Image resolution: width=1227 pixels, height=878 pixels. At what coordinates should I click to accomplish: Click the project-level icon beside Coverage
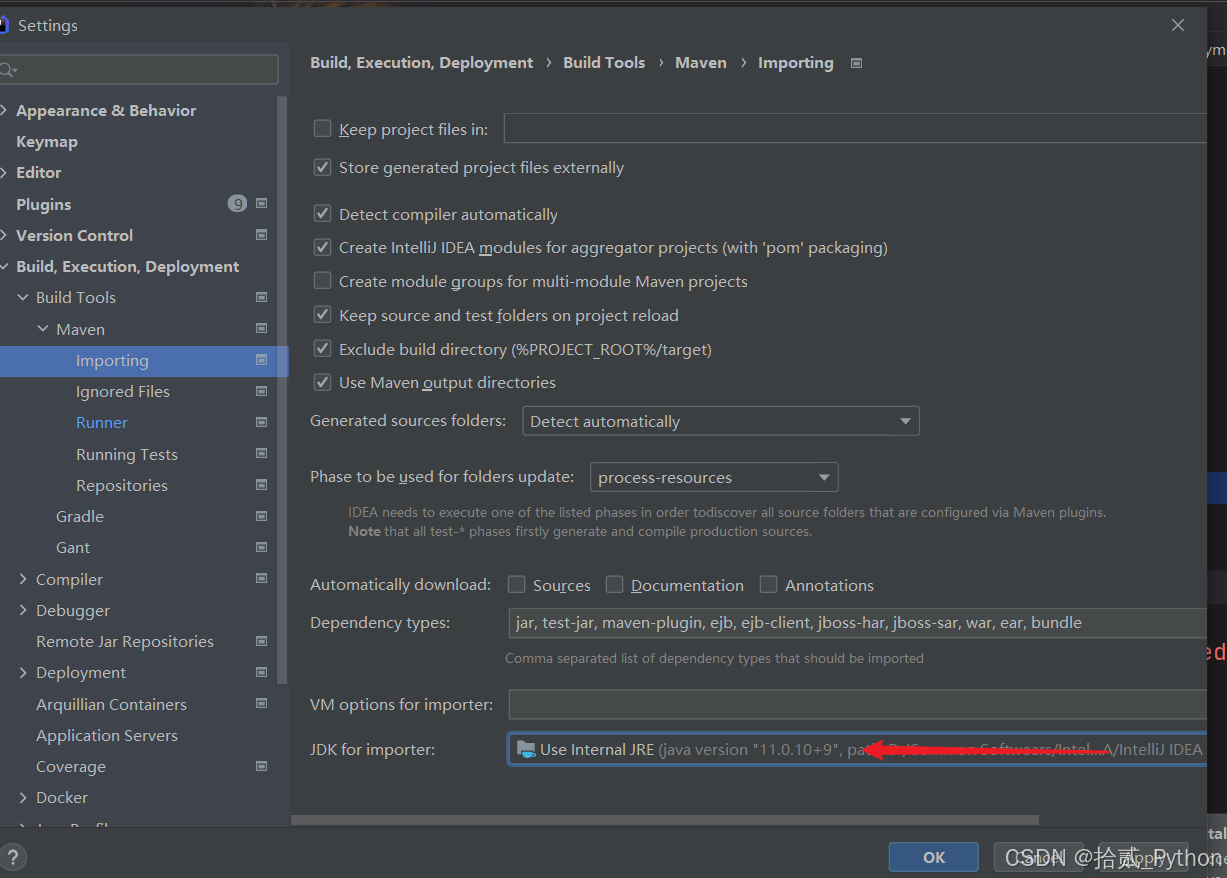262,766
